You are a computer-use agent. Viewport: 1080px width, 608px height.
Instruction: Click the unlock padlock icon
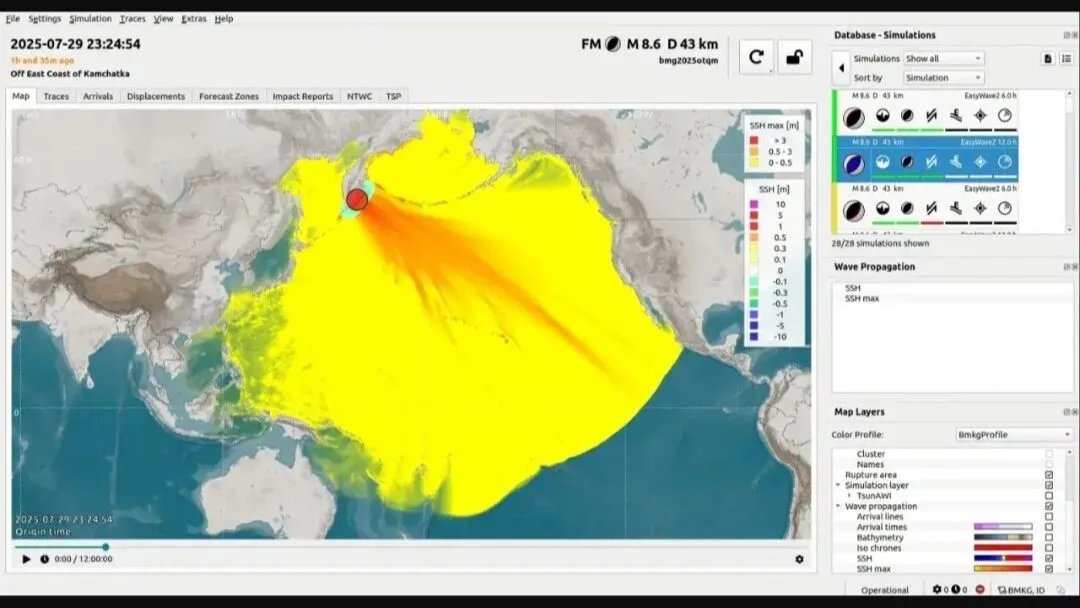click(x=794, y=57)
